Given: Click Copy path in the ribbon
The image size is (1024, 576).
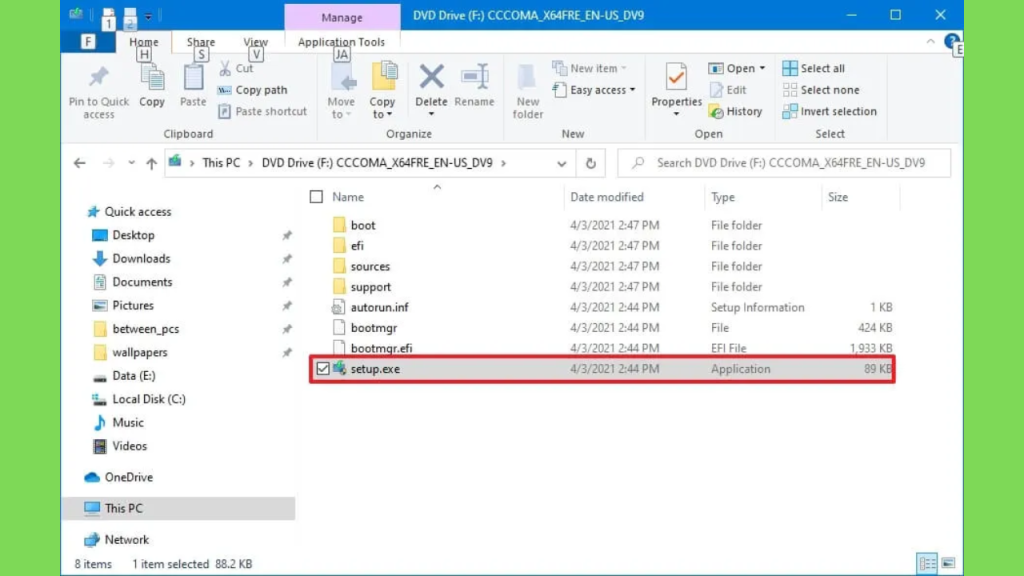Looking at the screenshot, I should (253, 89).
